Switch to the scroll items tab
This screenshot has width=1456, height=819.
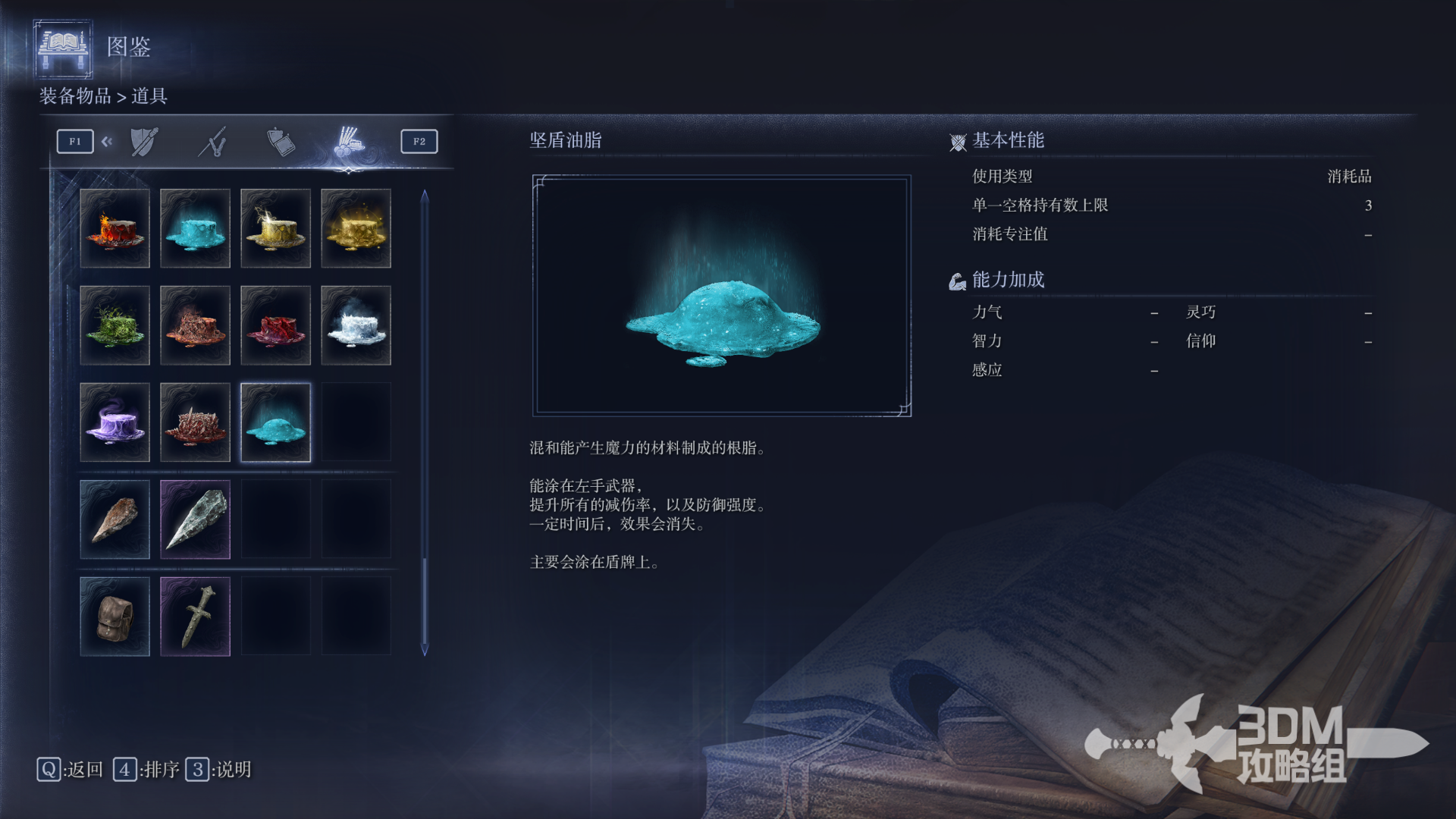tap(281, 142)
